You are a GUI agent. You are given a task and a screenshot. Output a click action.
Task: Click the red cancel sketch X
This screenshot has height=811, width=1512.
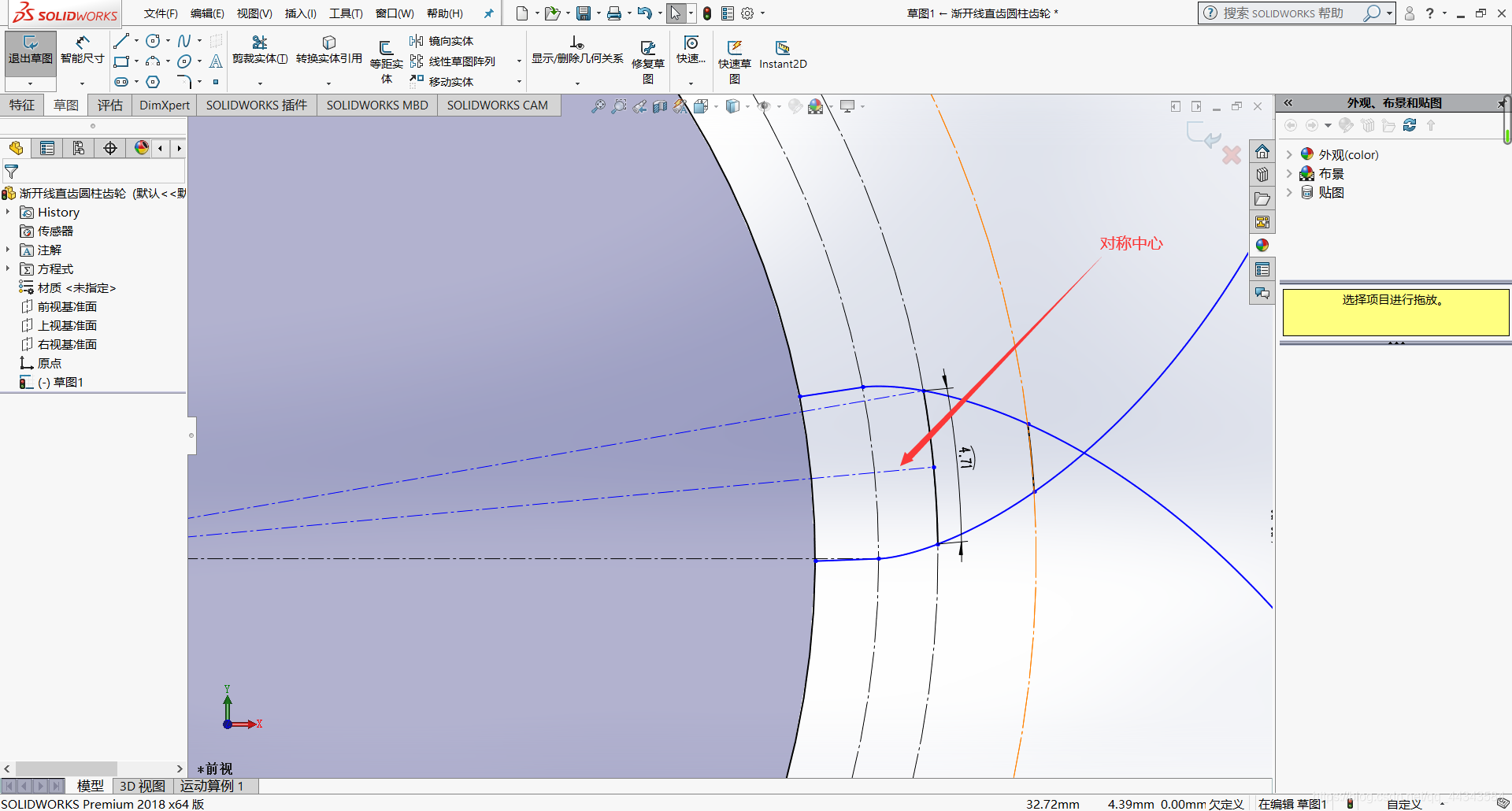click(1232, 155)
